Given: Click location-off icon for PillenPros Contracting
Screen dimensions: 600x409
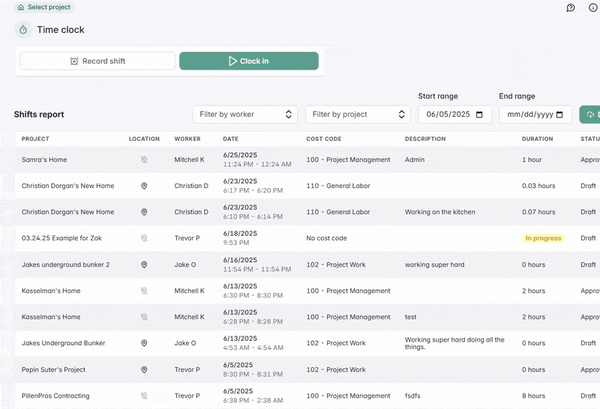Looking at the screenshot, I should pos(144,396).
